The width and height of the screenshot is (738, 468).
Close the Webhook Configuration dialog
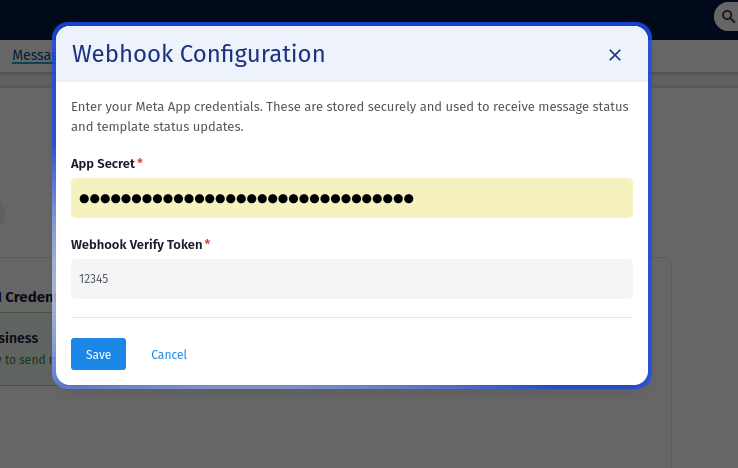point(615,55)
